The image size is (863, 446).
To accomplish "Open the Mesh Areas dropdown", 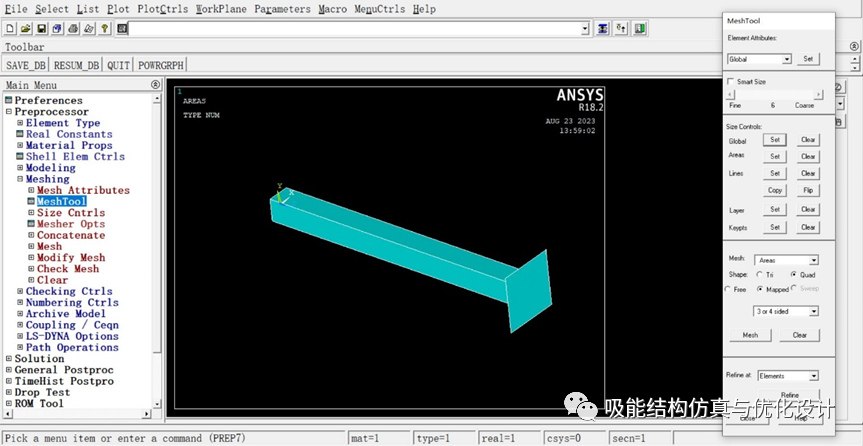I will 814,260.
